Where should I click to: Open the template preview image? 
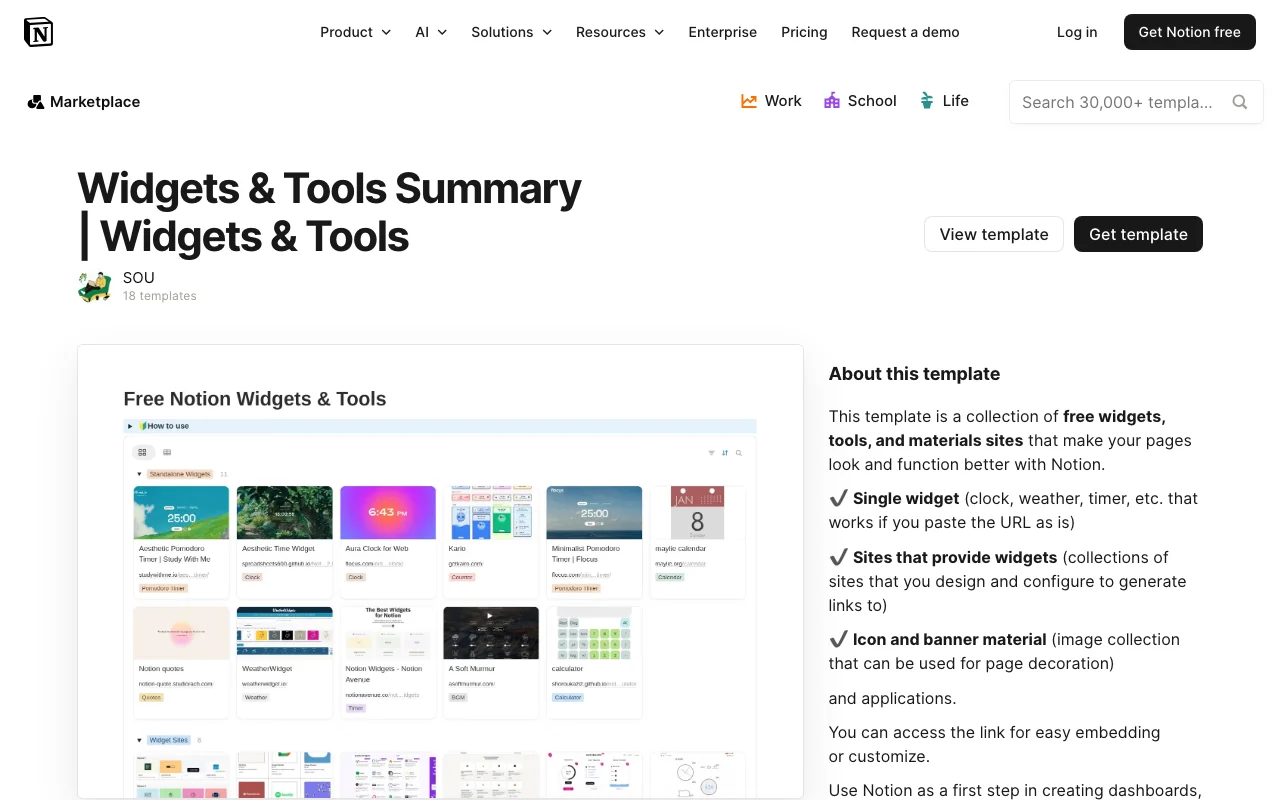click(440, 572)
